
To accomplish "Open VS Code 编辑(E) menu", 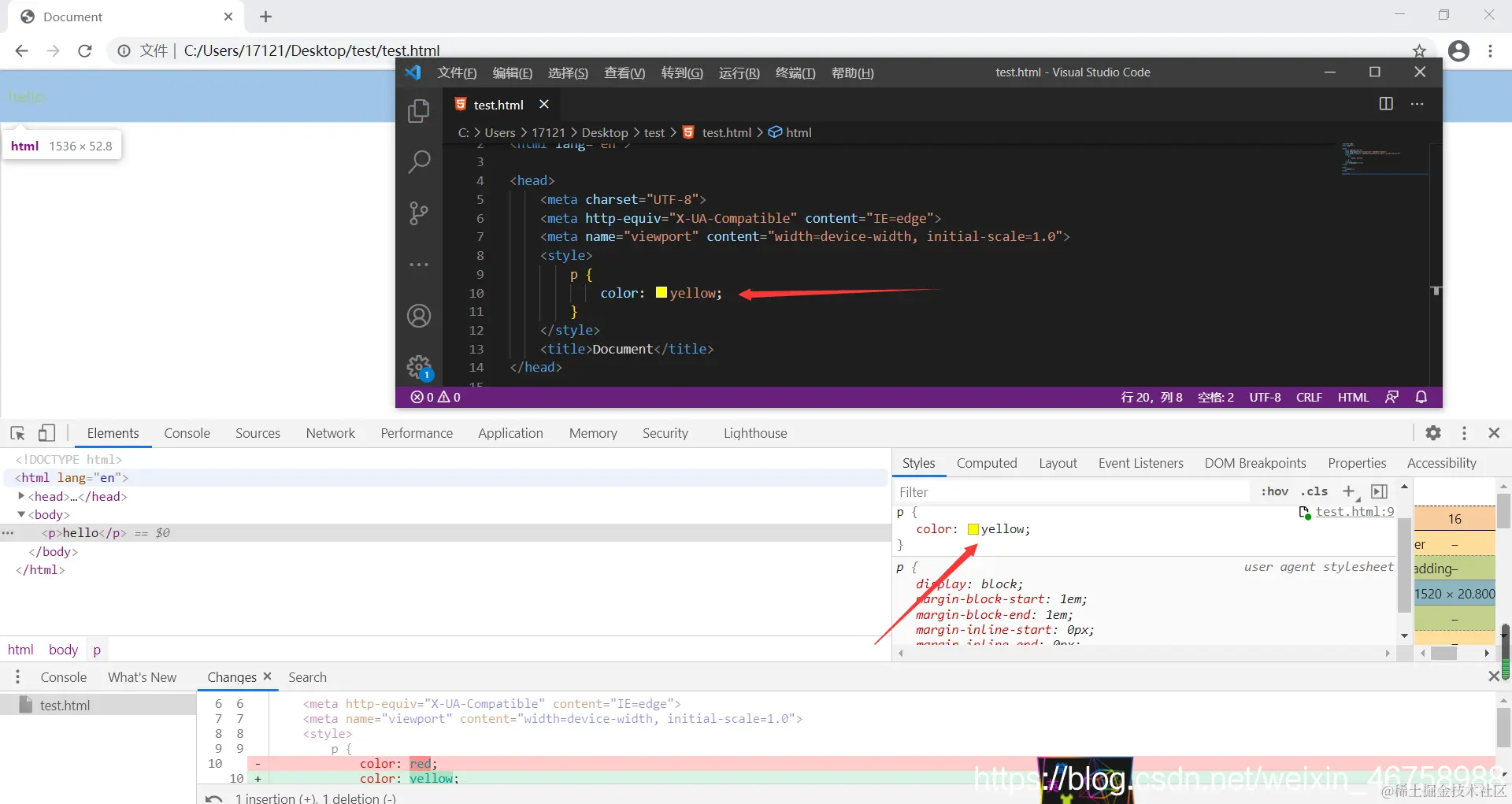I will (512, 72).
